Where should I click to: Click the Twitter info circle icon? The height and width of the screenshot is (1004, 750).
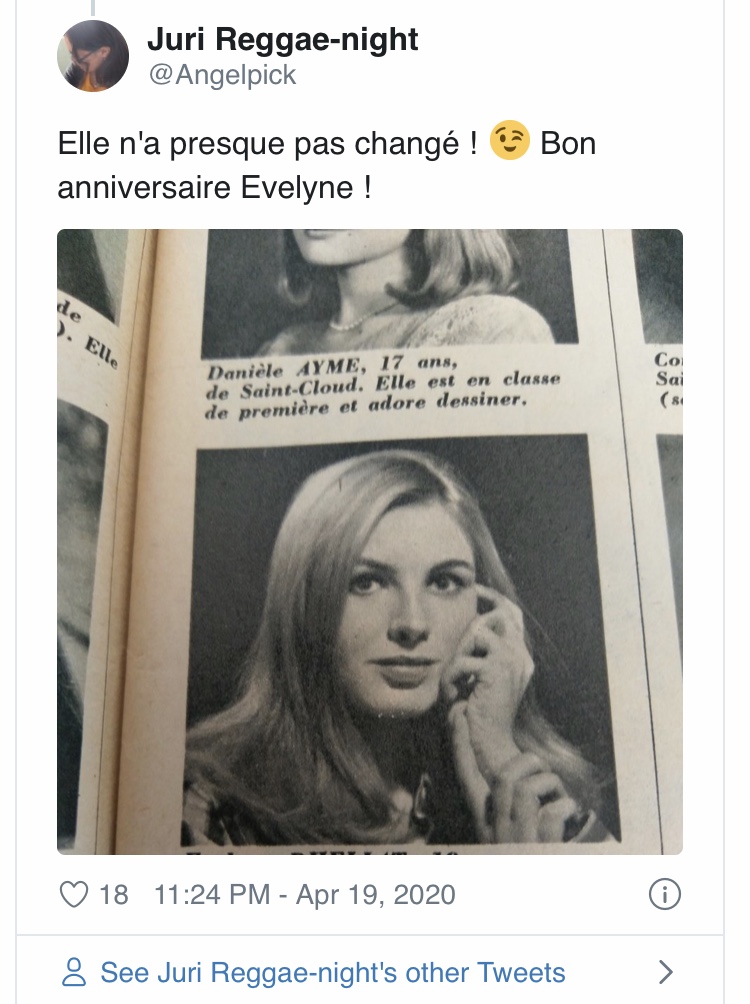coord(664,895)
